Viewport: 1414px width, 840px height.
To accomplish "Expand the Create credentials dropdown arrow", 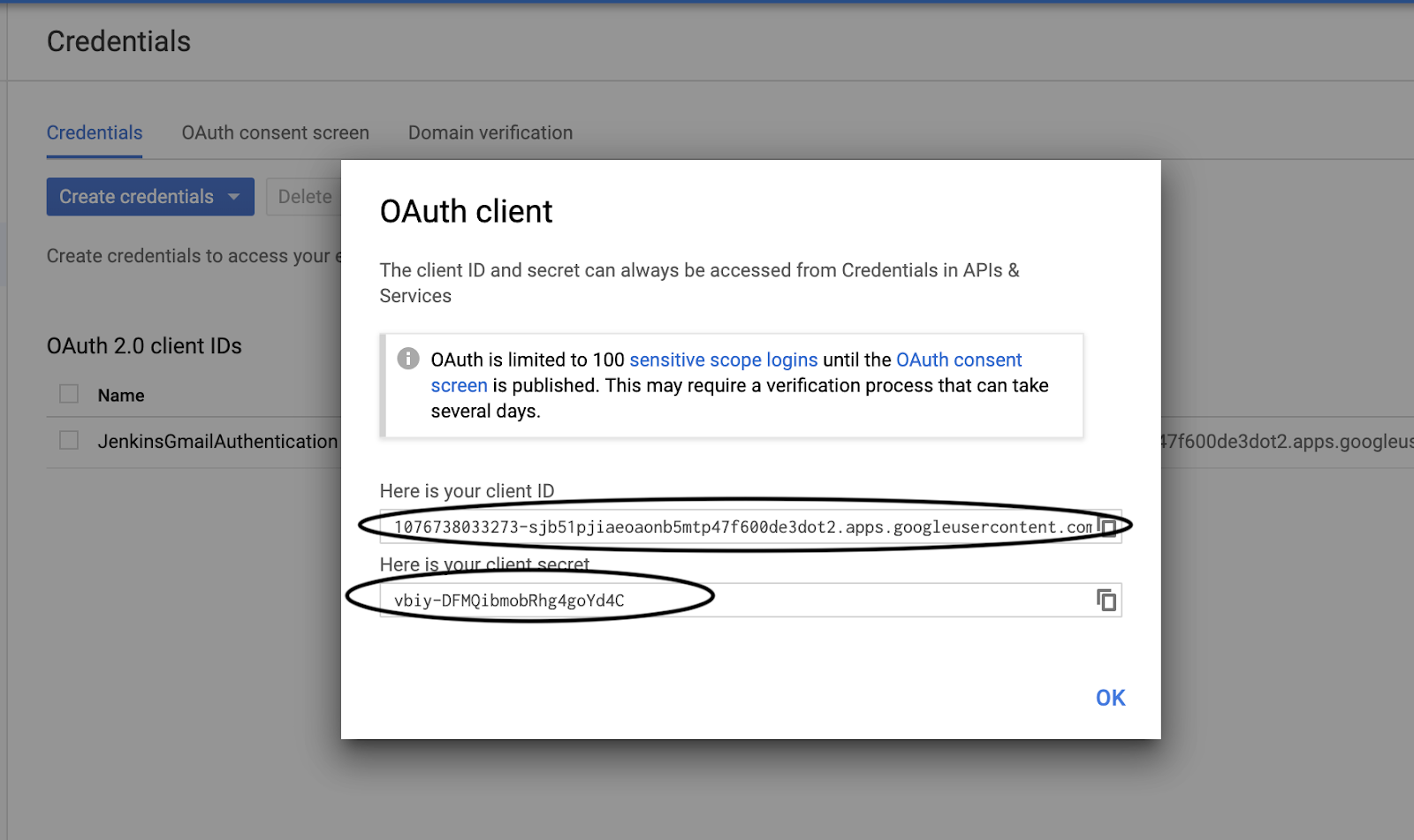I will click(x=234, y=197).
